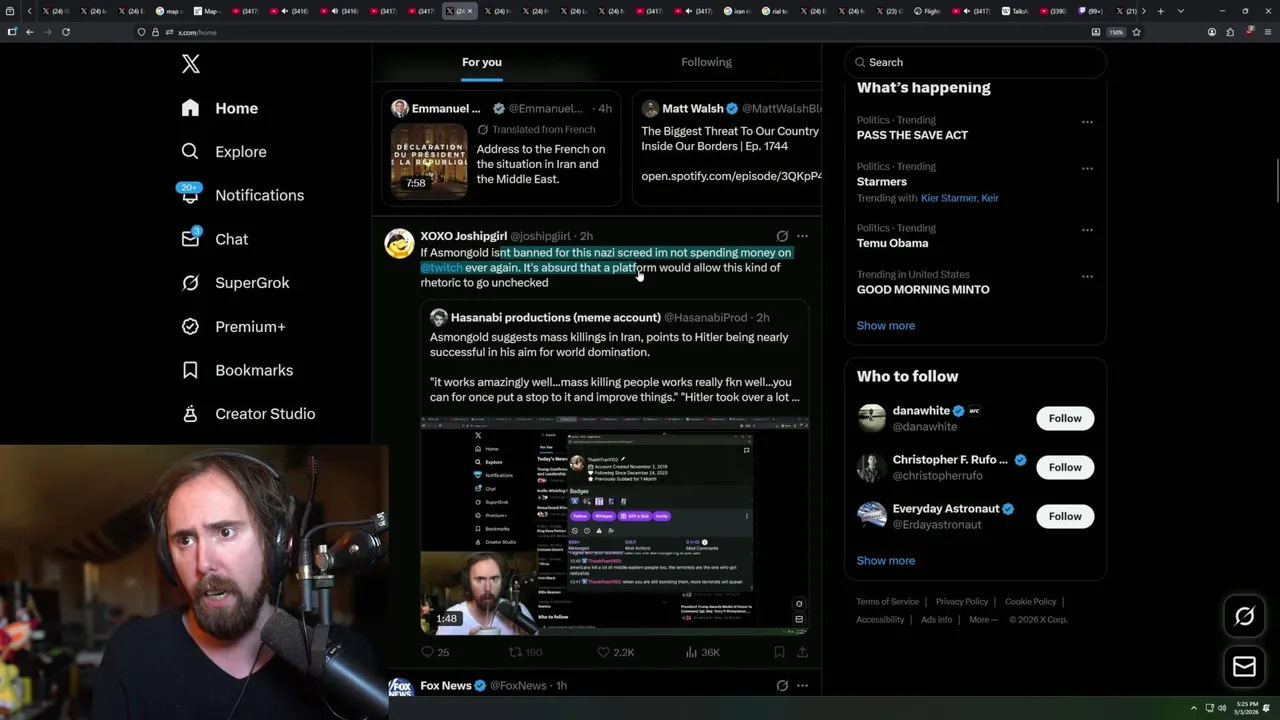Open Accessibility footer link
The width and height of the screenshot is (1280, 720).
880,619
